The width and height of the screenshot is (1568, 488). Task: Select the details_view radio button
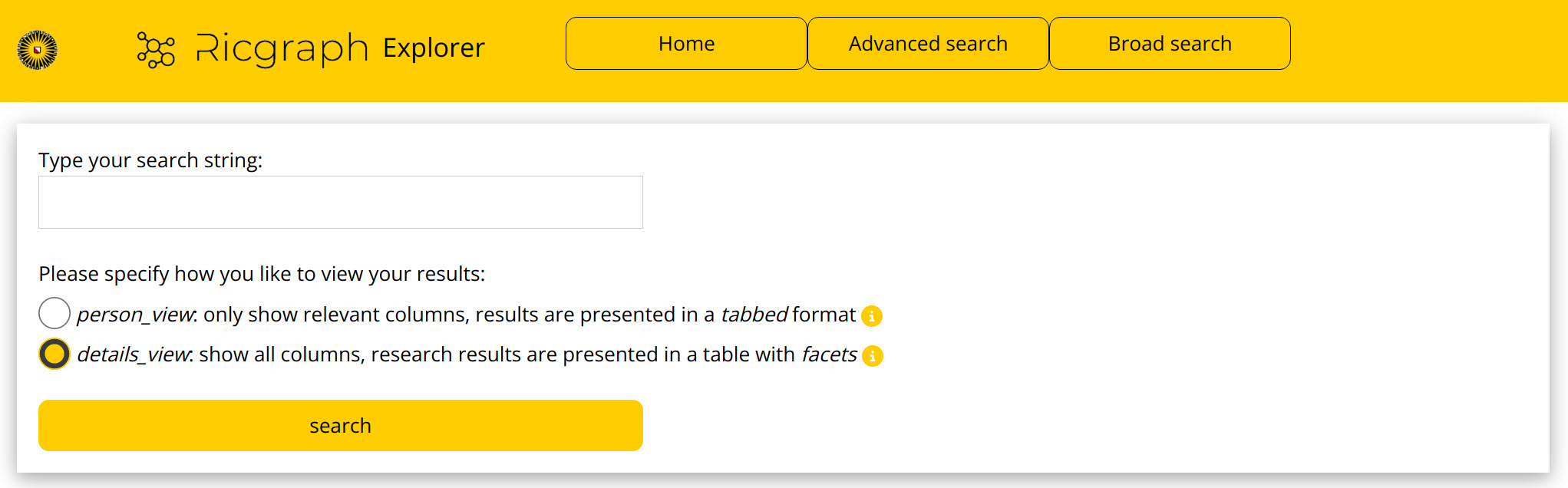click(54, 354)
